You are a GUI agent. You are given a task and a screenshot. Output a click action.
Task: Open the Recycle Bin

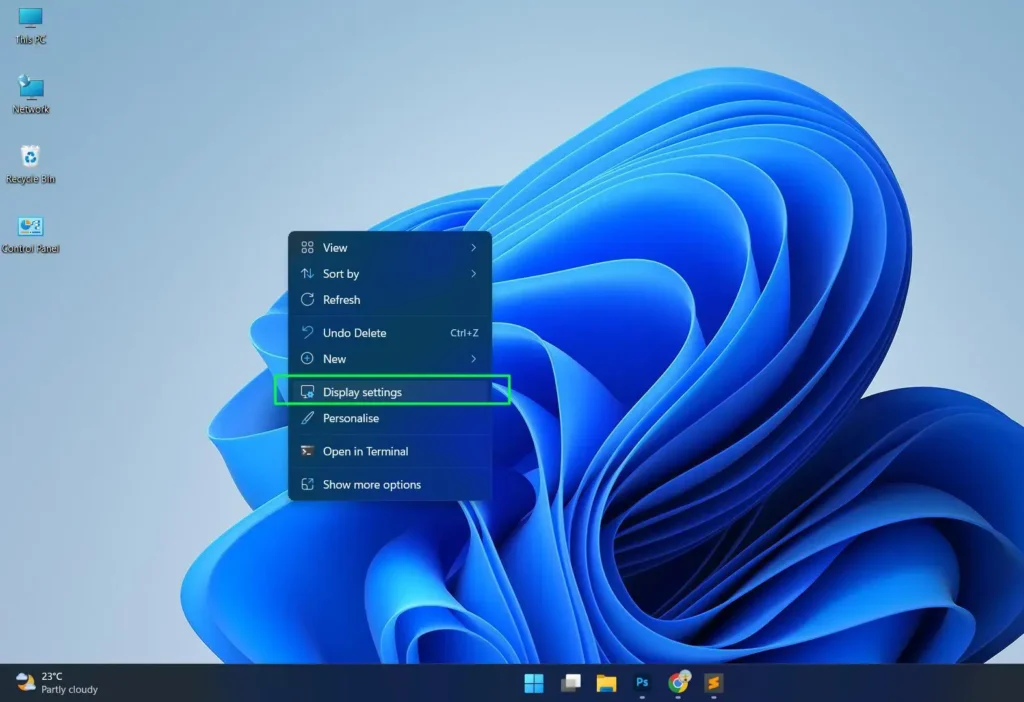[29, 158]
